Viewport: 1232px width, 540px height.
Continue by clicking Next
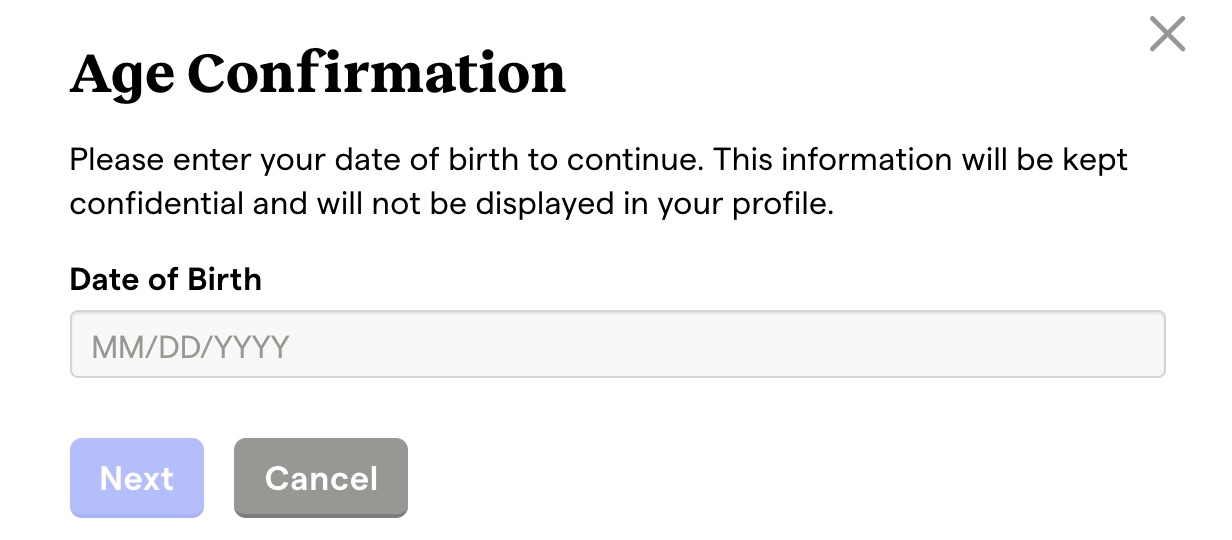pyautogui.click(x=137, y=478)
